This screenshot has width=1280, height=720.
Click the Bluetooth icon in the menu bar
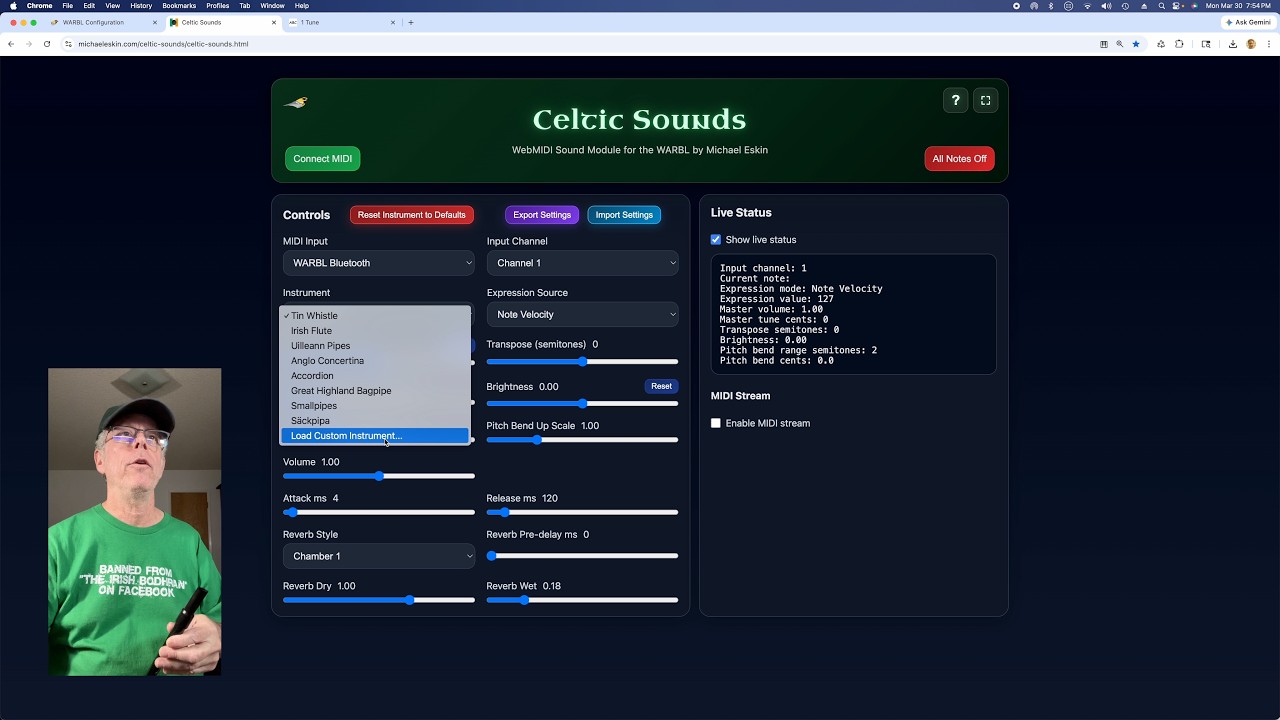(1051, 6)
